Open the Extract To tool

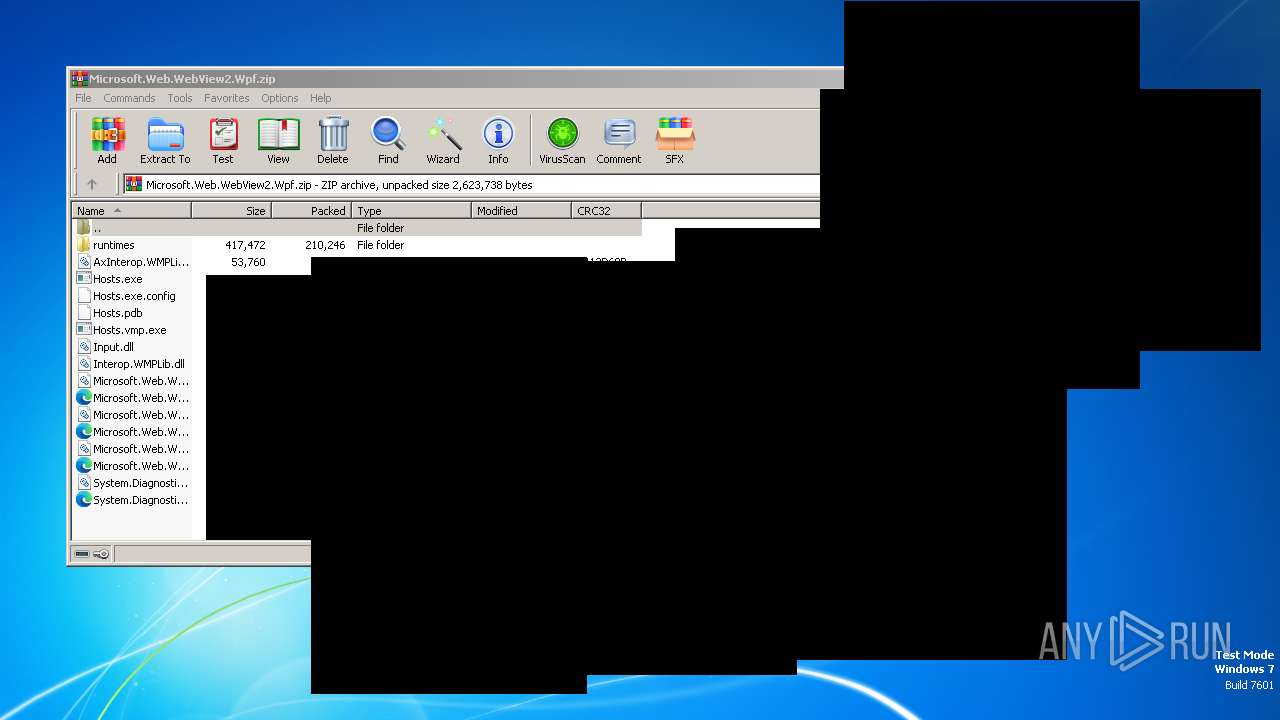coord(165,141)
